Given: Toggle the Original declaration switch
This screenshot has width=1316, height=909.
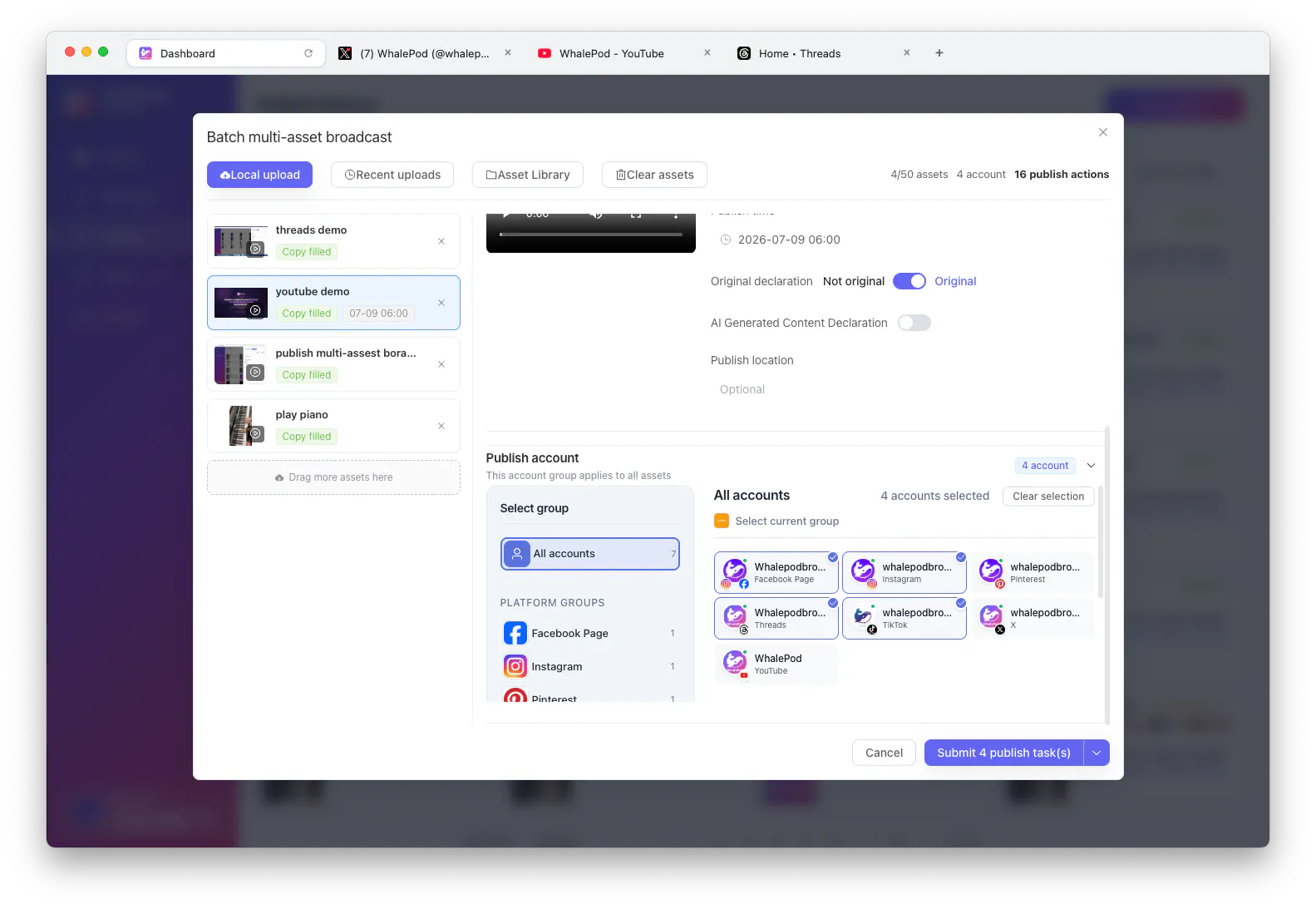Looking at the screenshot, I should (x=909, y=281).
